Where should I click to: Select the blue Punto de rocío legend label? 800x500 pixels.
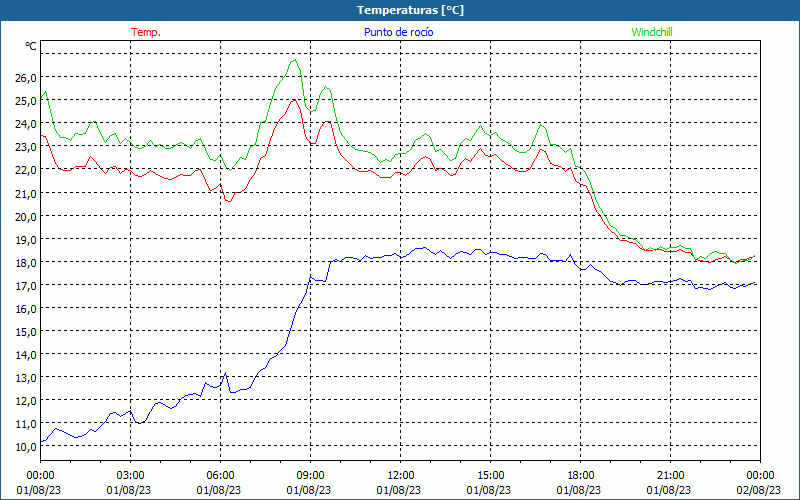pyautogui.click(x=398, y=32)
